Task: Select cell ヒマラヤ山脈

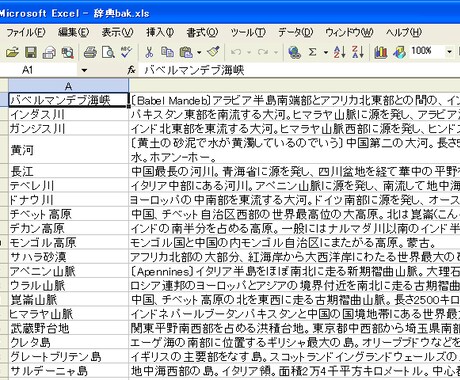Action: (x=68, y=314)
